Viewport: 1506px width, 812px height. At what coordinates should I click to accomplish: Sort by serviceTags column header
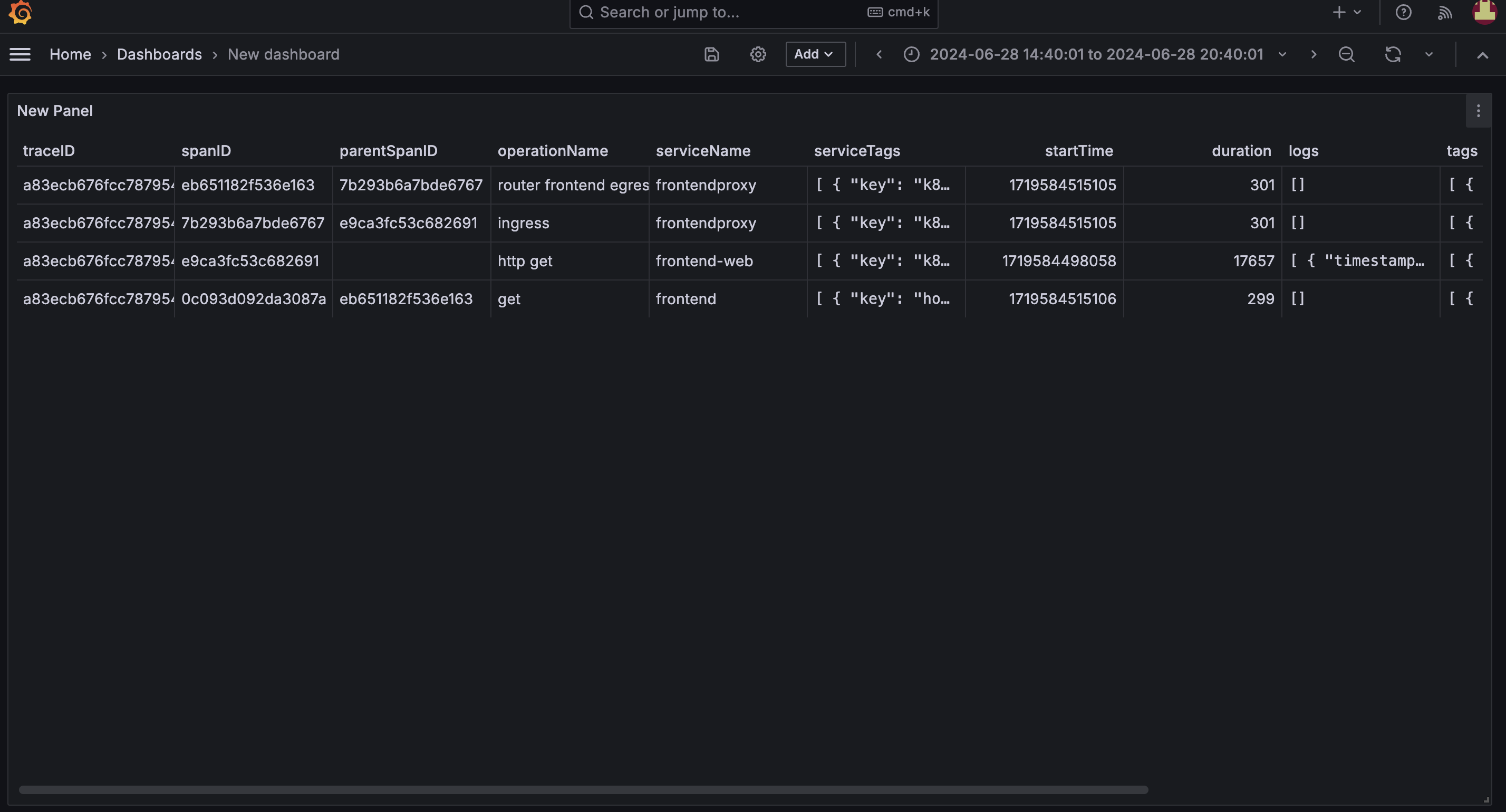pyautogui.click(x=857, y=151)
